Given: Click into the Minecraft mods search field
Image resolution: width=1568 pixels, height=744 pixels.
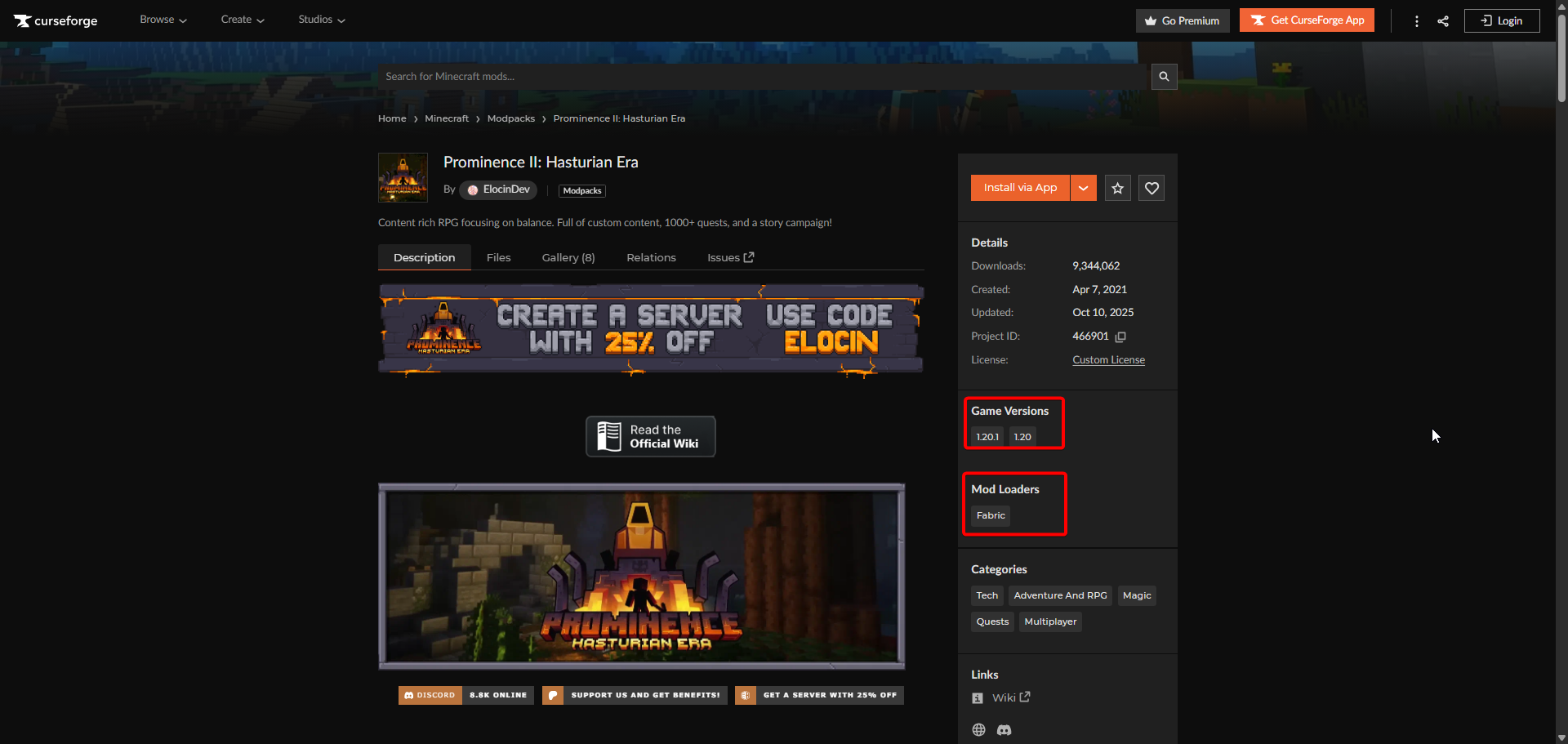Looking at the screenshot, I should click(x=764, y=77).
